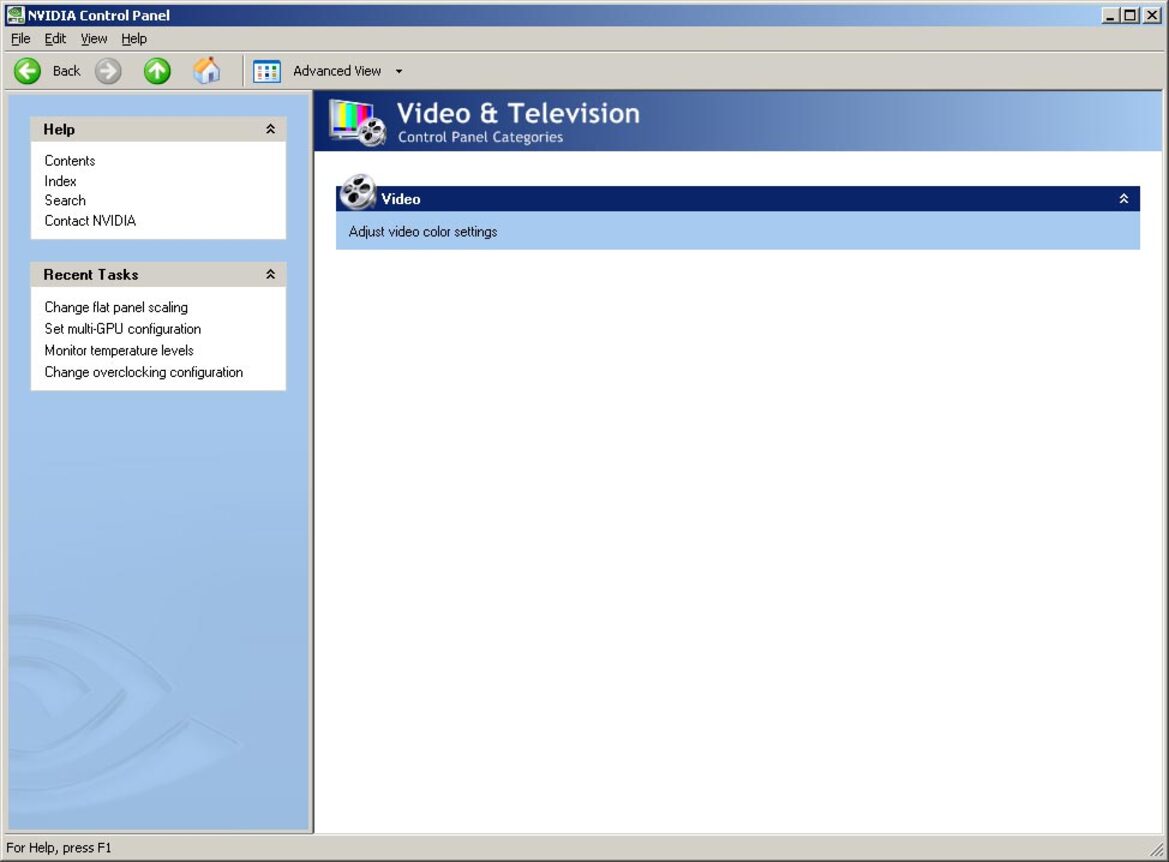
Task: Click the Recent Tasks heading
Action: point(91,274)
